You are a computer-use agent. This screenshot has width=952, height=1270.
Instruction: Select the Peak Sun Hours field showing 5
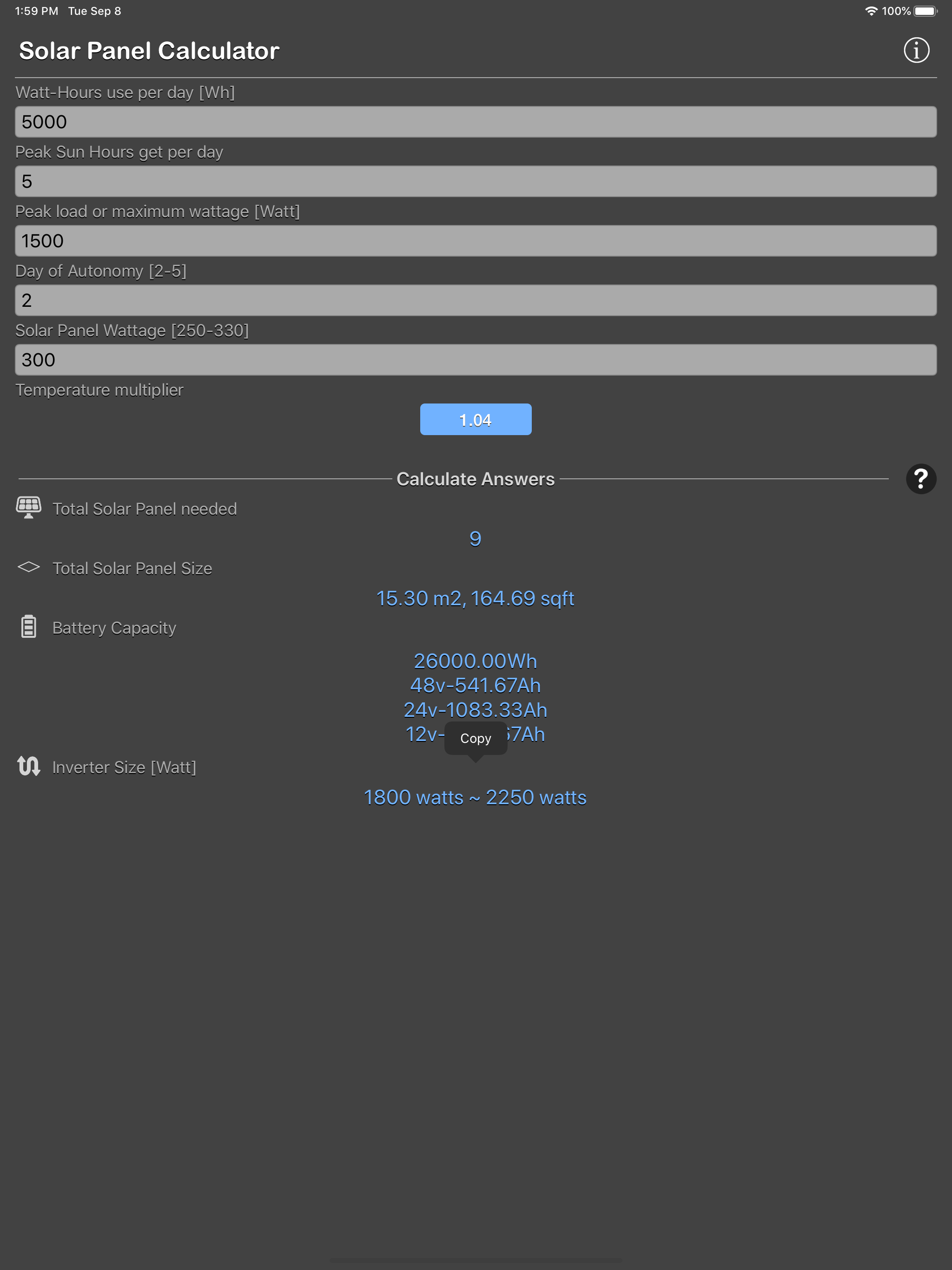pyautogui.click(x=476, y=181)
